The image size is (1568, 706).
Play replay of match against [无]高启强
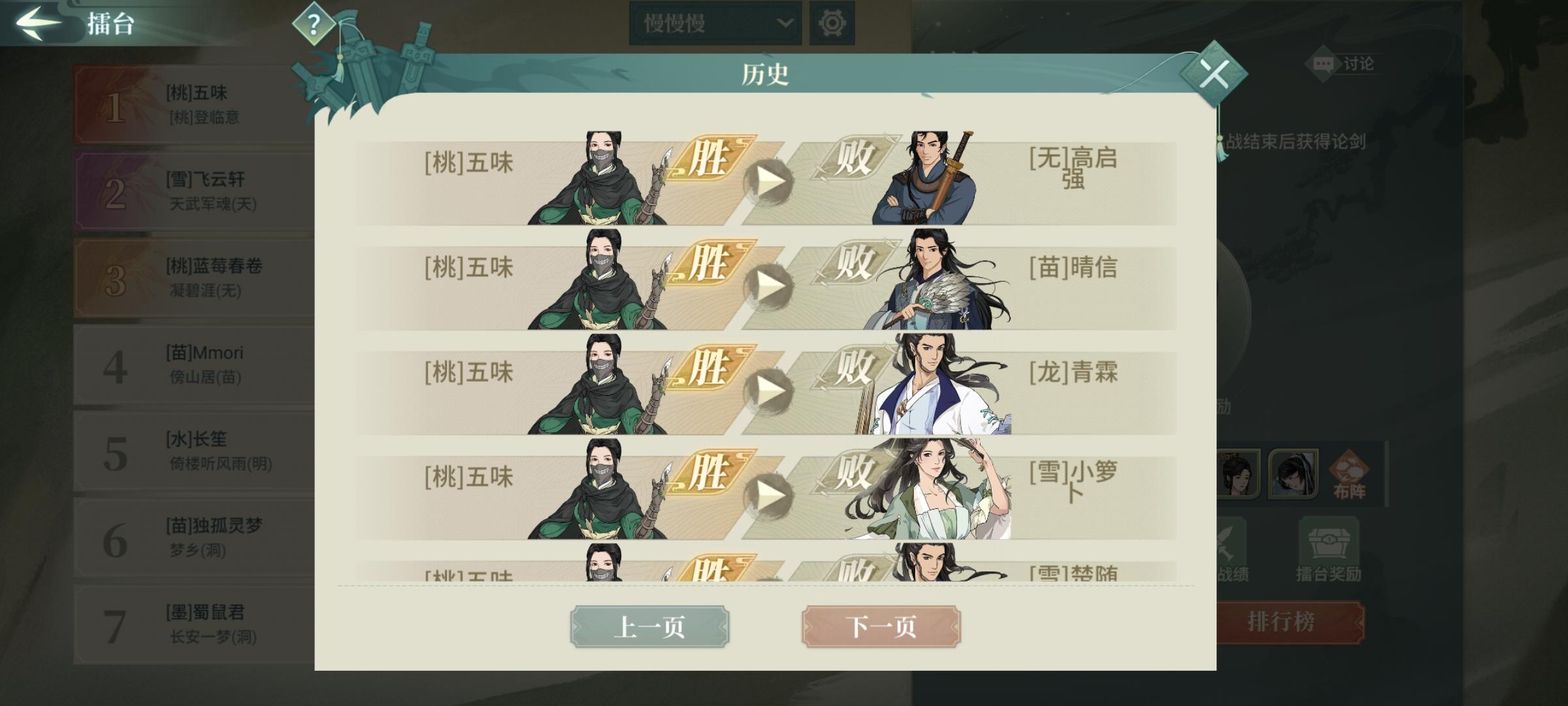[x=768, y=182]
